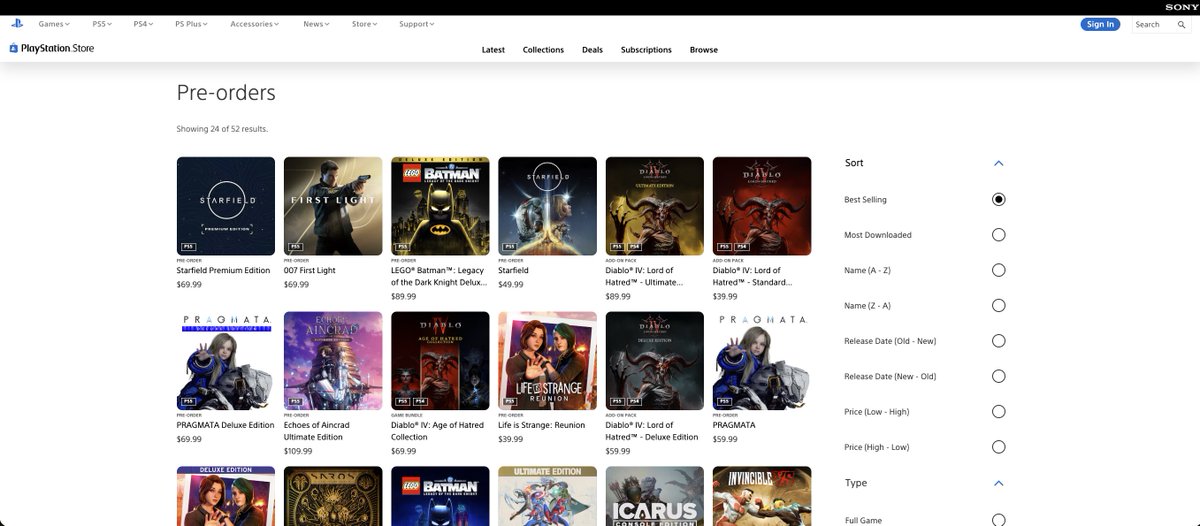Open the Diablo IV Standard Edition cover
Viewport: 1200px width, 526px height.
(x=762, y=206)
